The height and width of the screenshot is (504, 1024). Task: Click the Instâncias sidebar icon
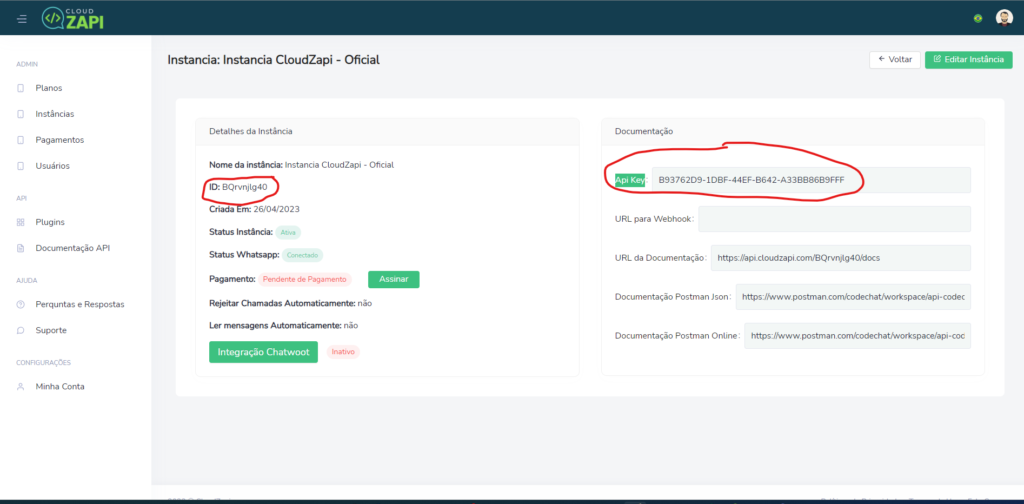[20, 114]
